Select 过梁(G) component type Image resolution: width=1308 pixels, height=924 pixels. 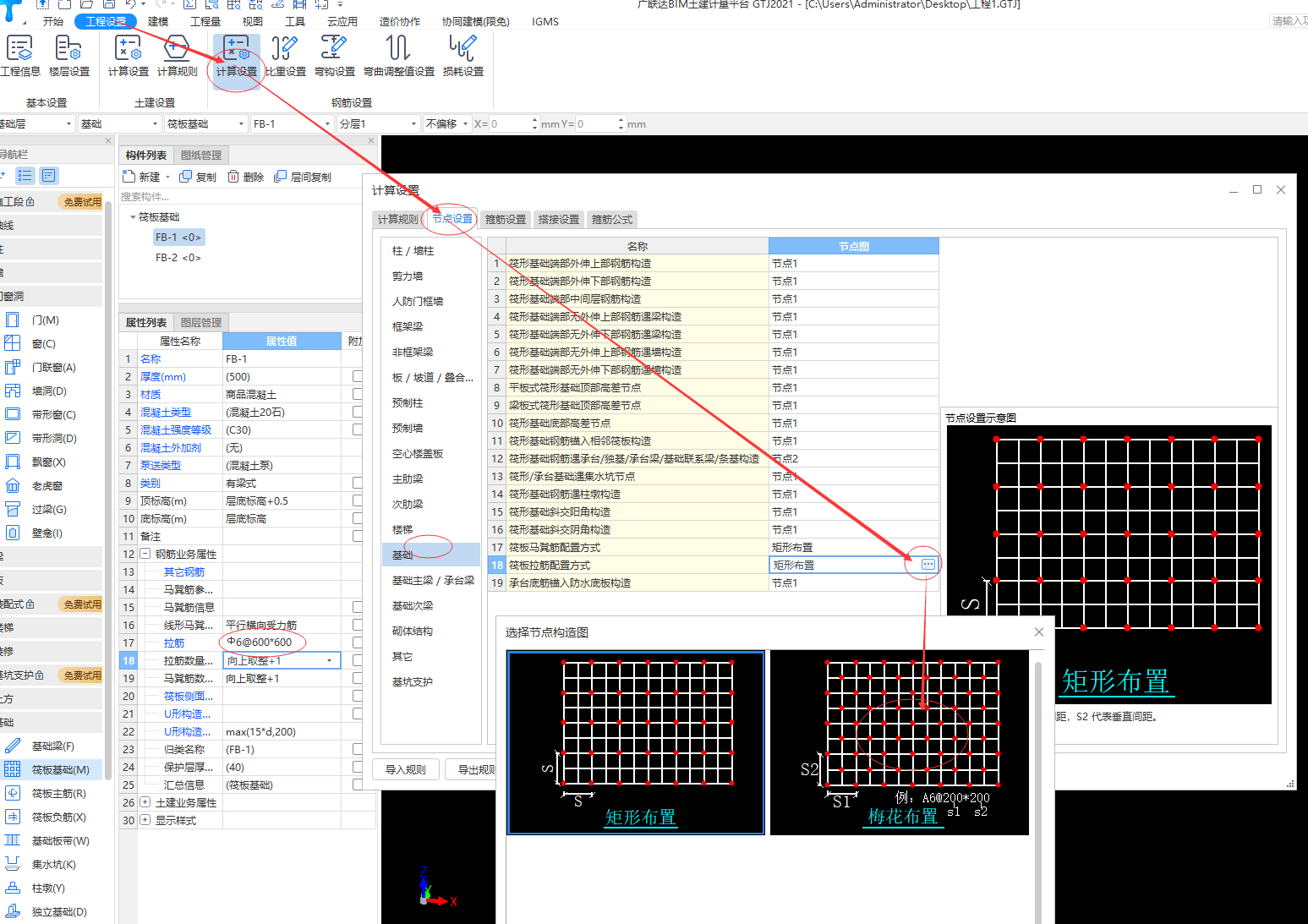tap(37, 510)
